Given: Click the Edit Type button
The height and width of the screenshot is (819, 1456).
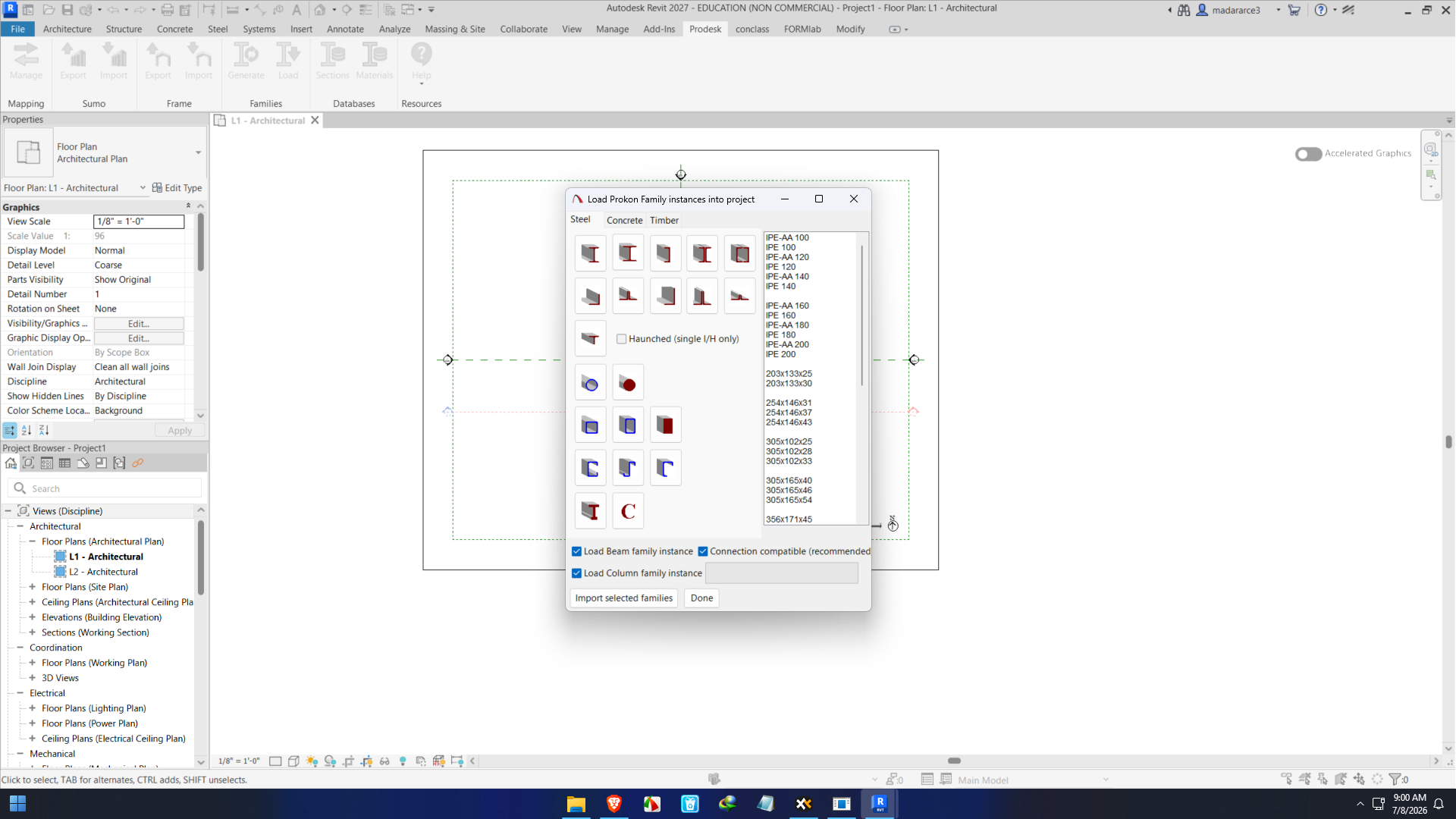Looking at the screenshot, I should coord(177,188).
